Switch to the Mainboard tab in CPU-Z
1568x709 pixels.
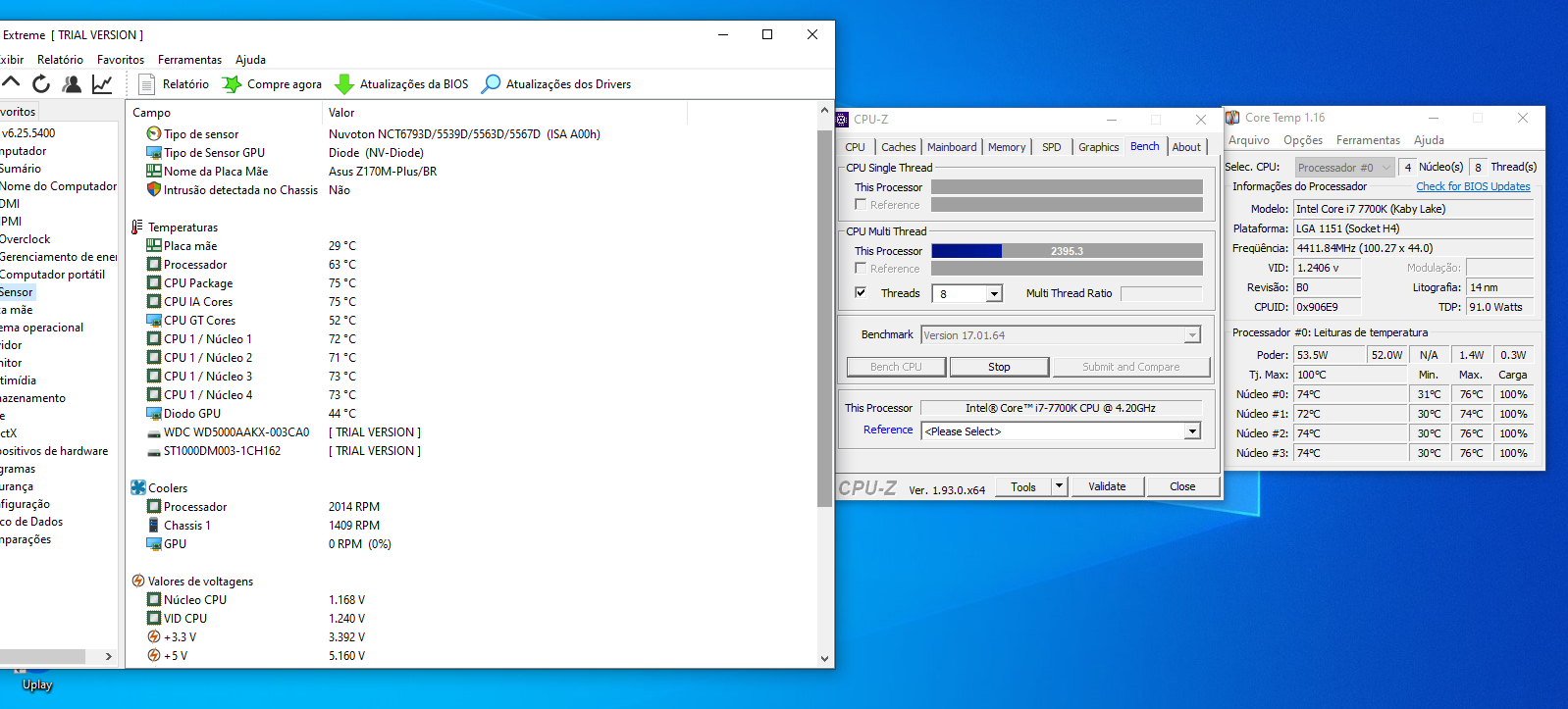952,147
